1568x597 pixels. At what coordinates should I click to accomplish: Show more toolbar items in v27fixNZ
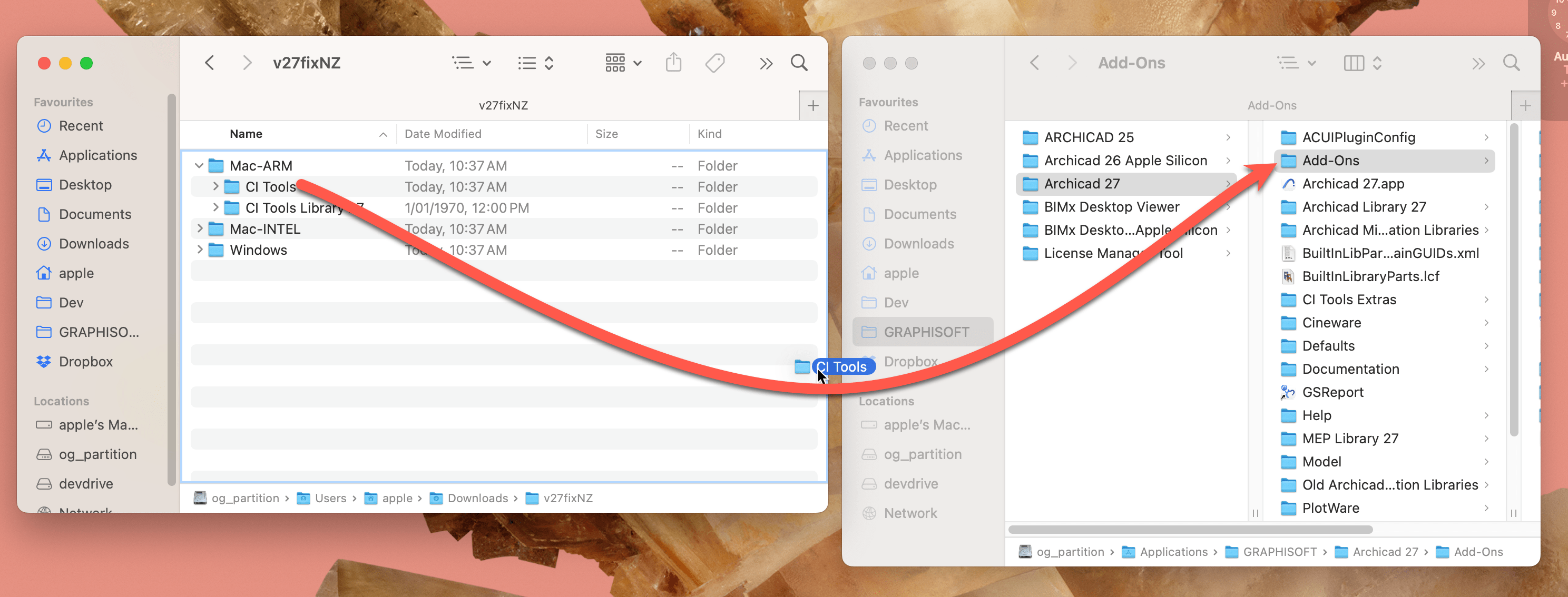point(766,63)
